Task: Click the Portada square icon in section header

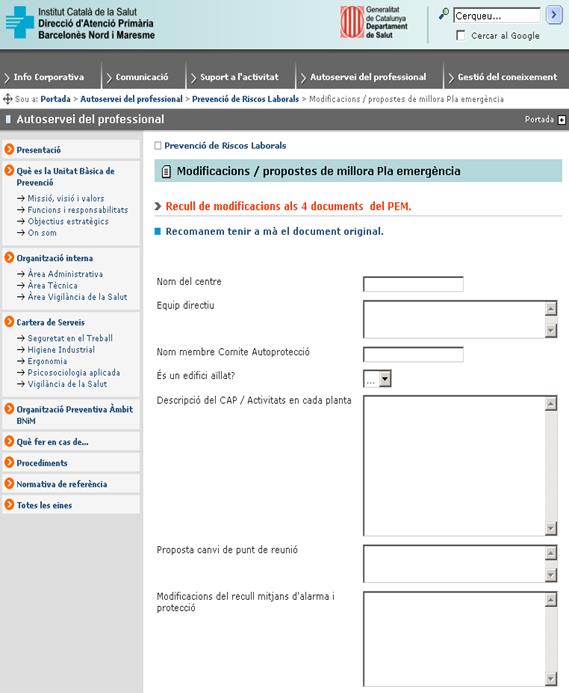Action: tap(561, 120)
